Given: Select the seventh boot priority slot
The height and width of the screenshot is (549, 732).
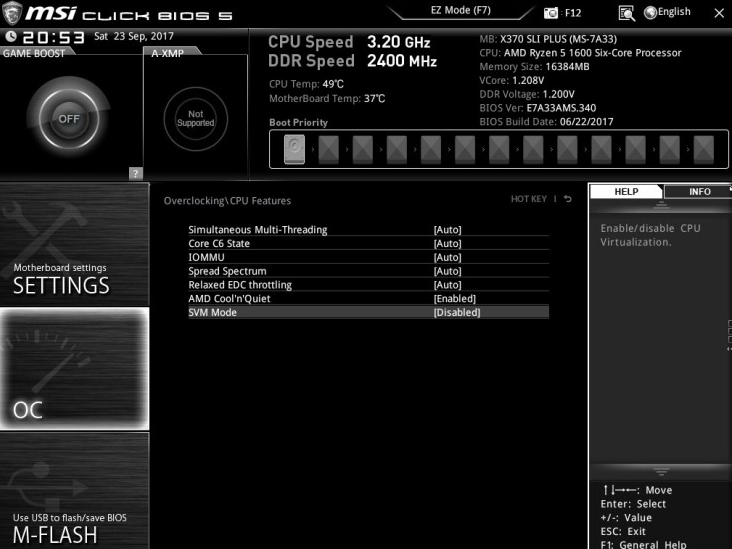Looking at the screenshot, I should pos(499,149).
